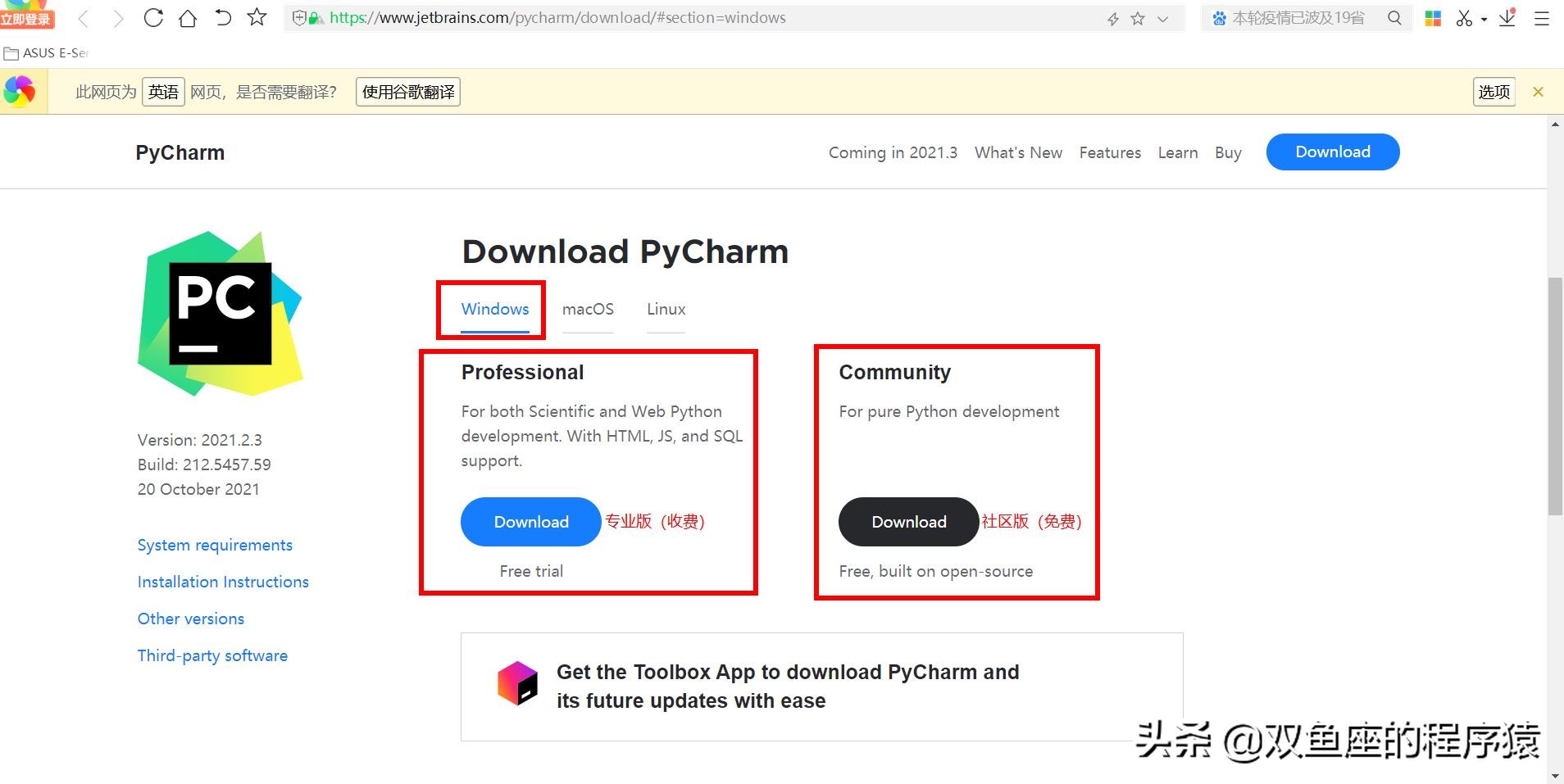Screen dimensions: 1564x784
Task: Open Coming in 2021.3 nav item
Action: coord(893,152)
